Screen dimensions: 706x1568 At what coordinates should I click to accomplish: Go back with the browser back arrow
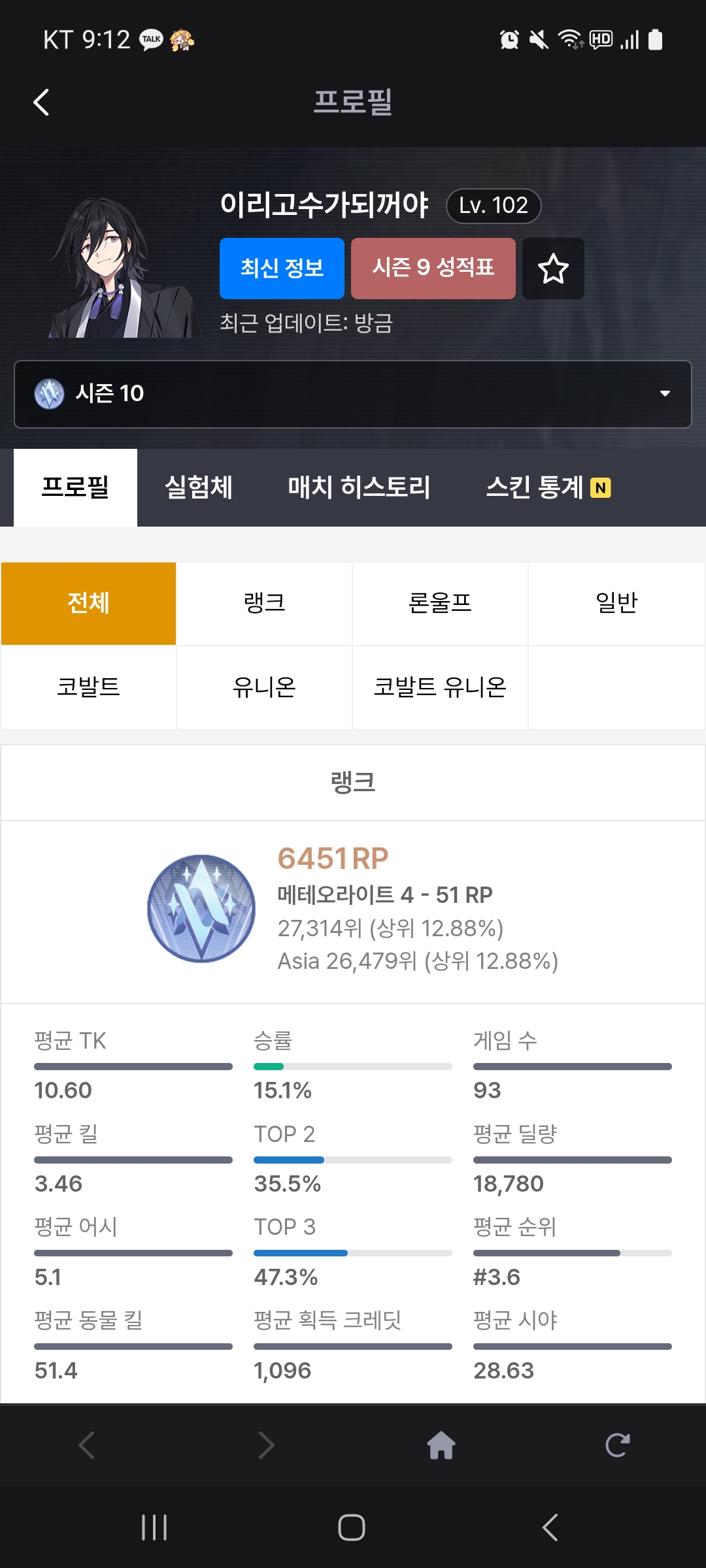pos(87,1445)
